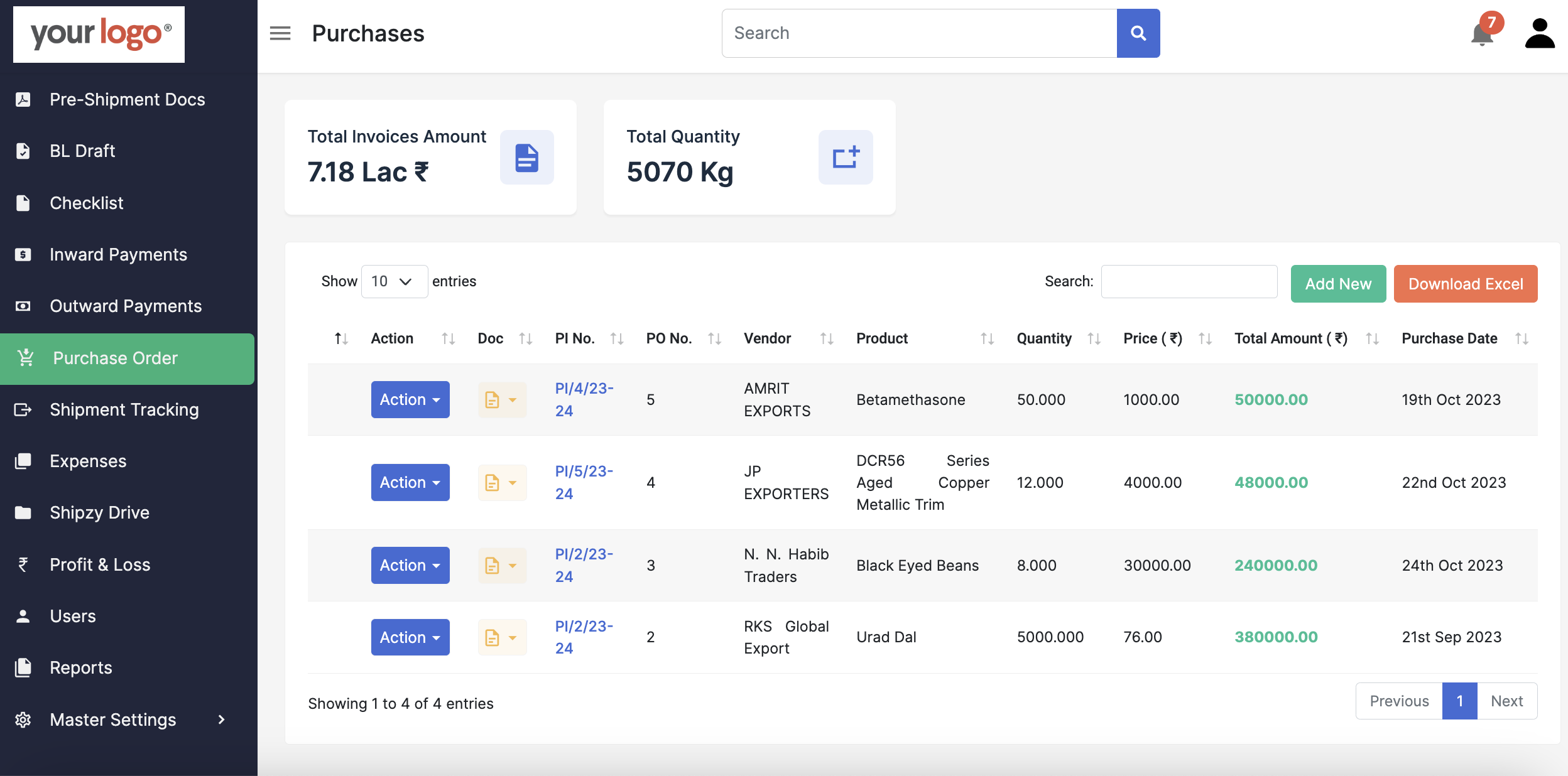Open Purchase Order menu item
This screenshot has height=776, width=1568.
point(126,357)
